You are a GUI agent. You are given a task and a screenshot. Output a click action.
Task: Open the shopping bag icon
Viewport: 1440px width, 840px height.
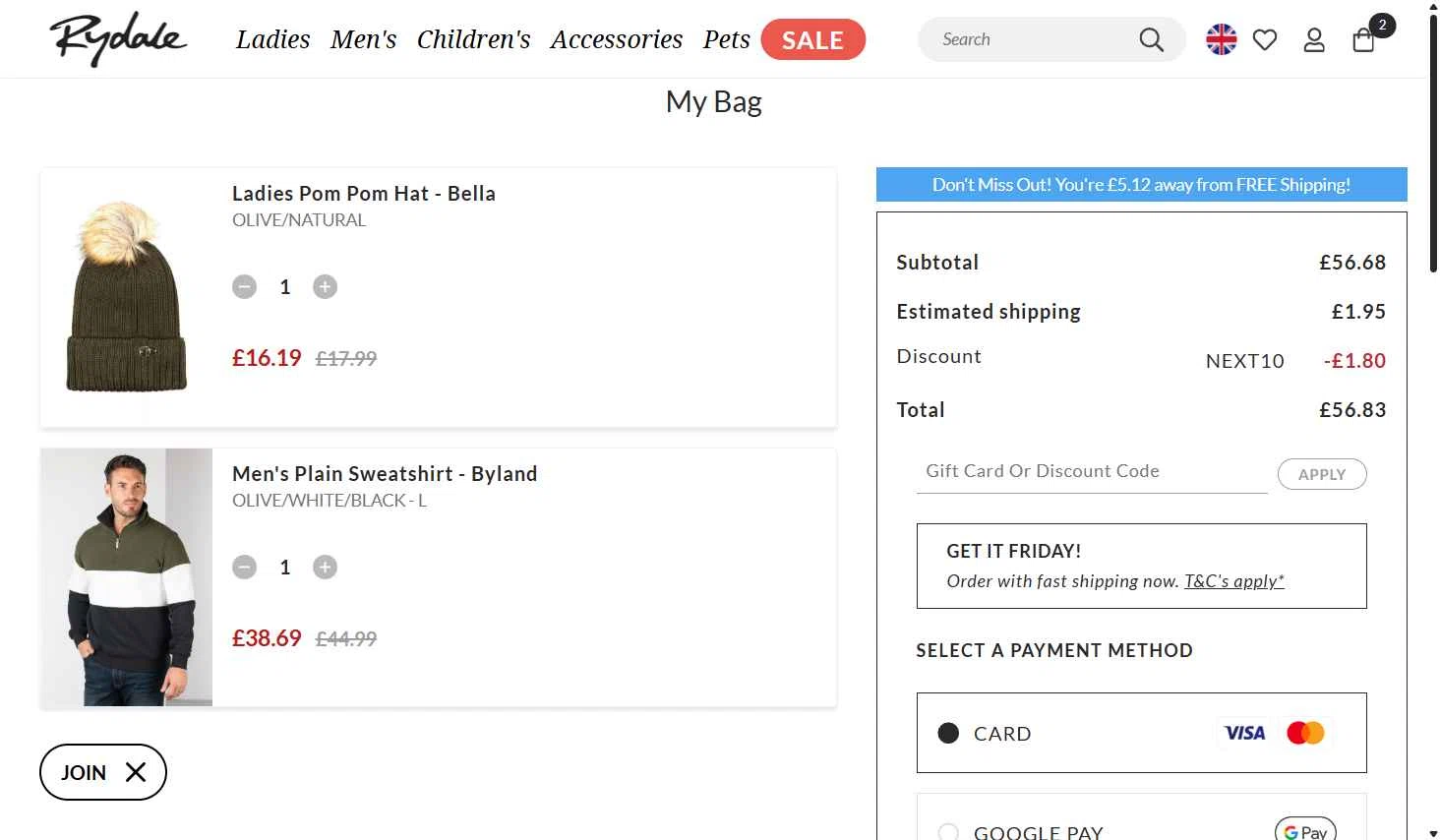(x=1364, y=39)
